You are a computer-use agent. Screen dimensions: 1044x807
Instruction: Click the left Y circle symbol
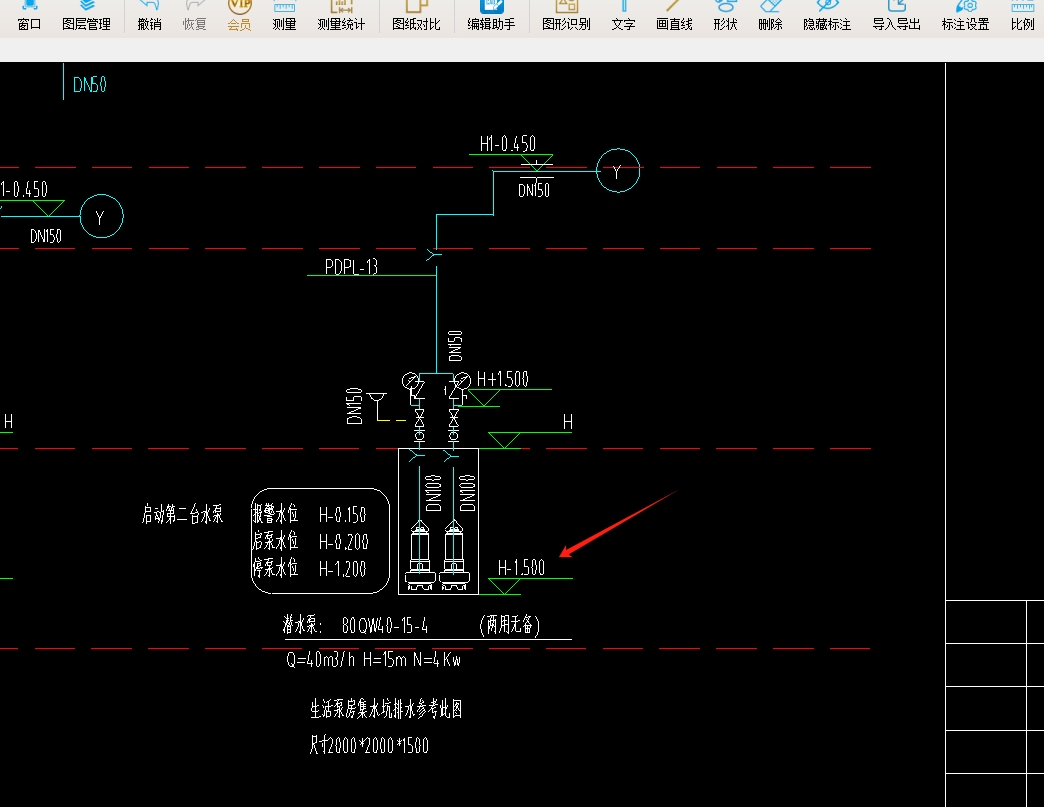pyautogui.click(x=101, y=216)
